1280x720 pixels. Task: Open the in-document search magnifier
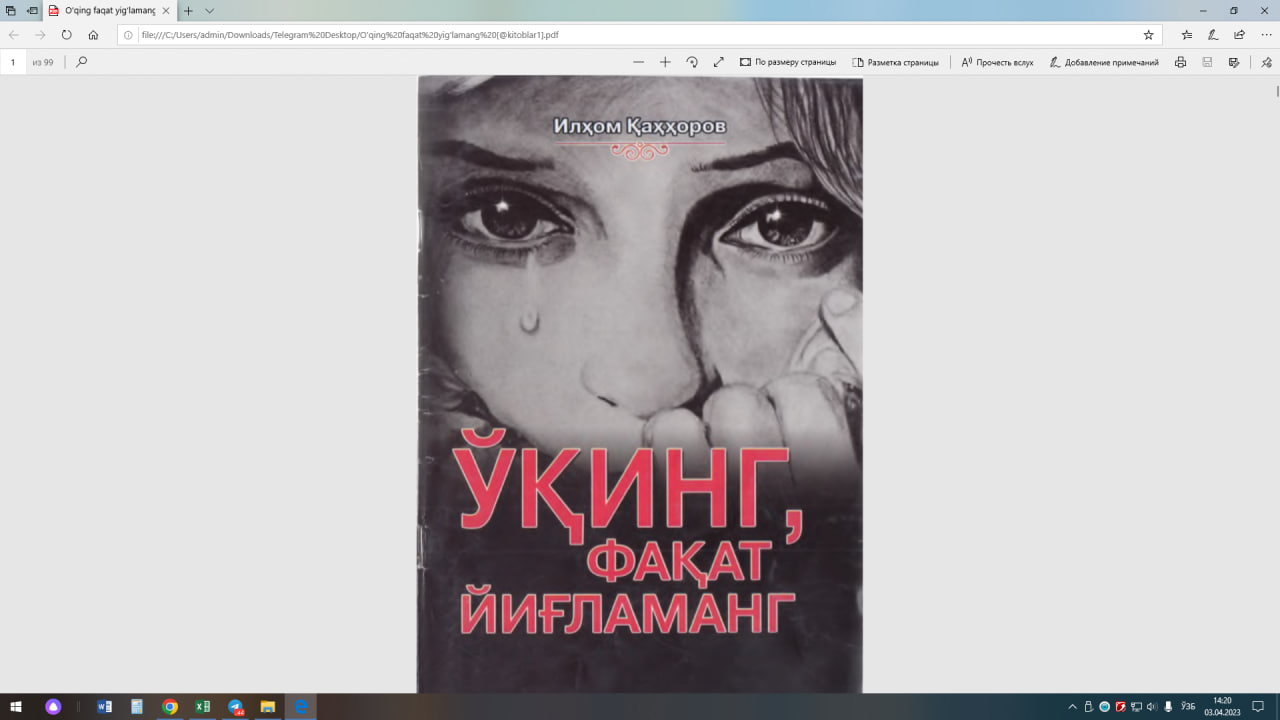tap(82, 61)
